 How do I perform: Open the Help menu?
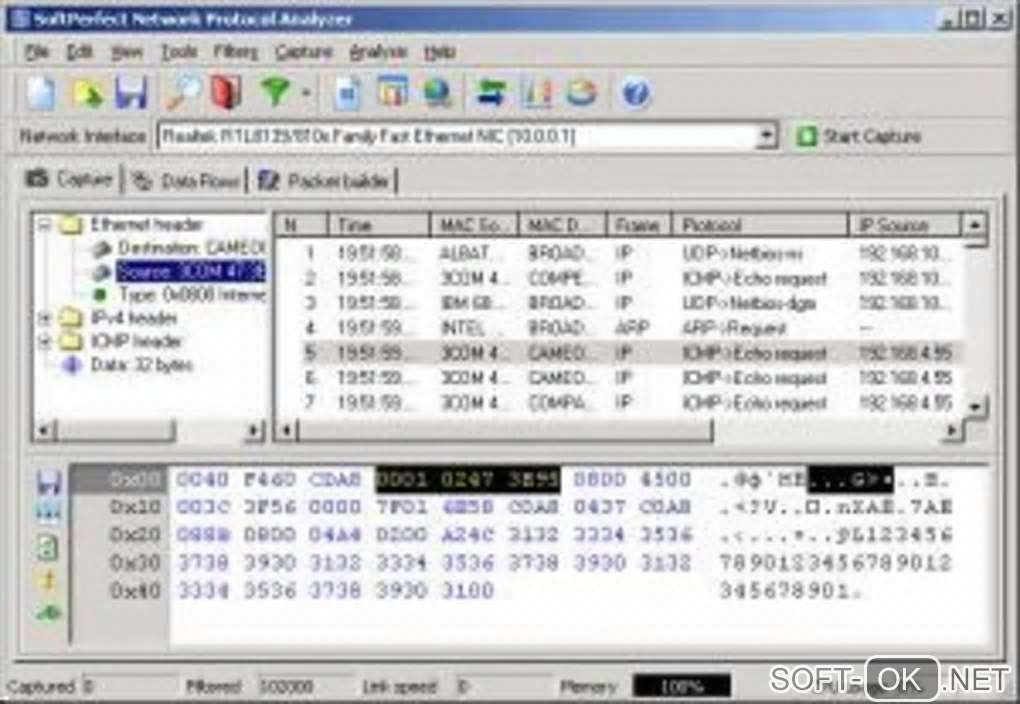click(440, 52)
